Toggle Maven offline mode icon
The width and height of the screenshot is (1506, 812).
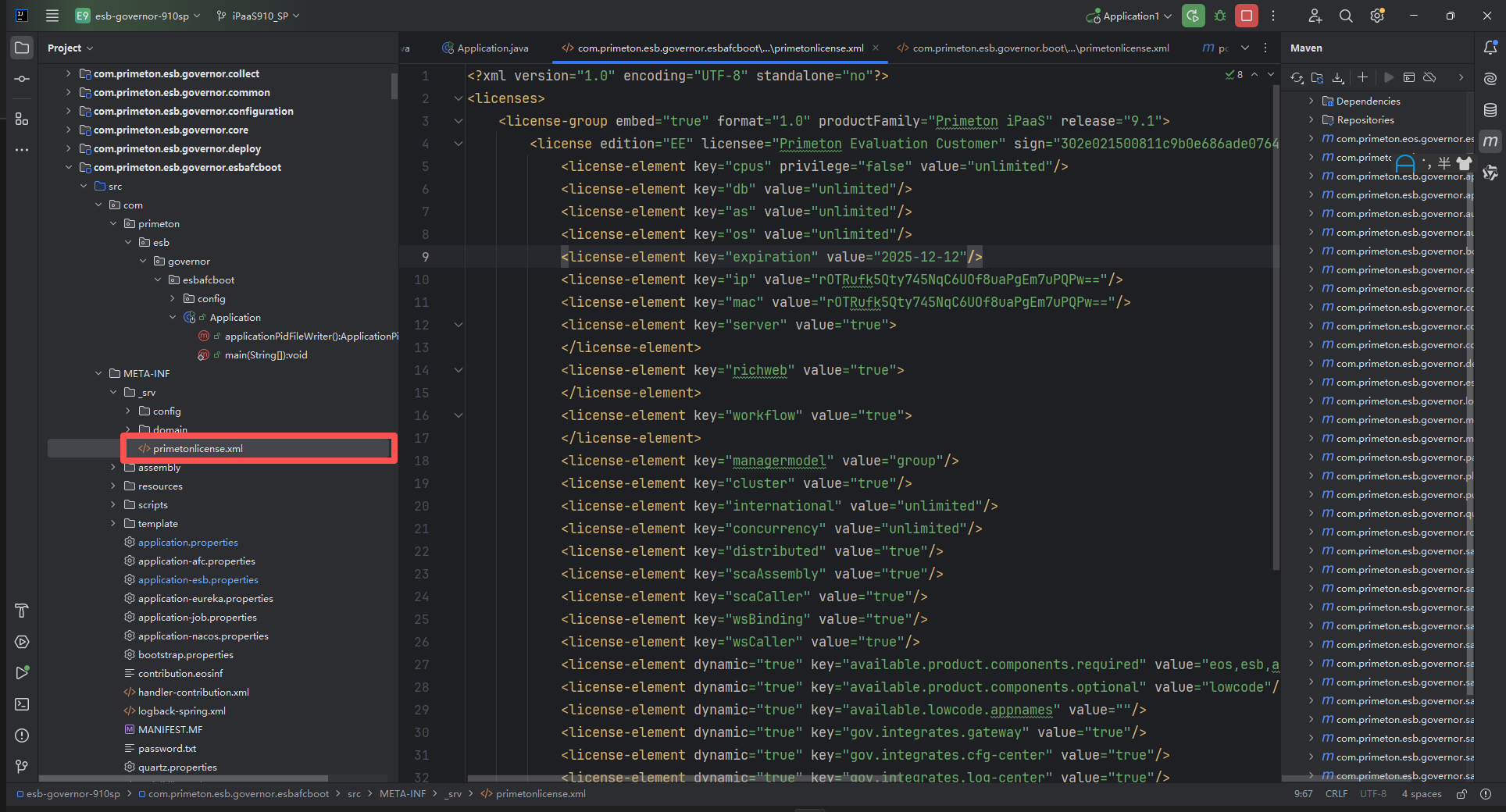tap(1429, 77)
